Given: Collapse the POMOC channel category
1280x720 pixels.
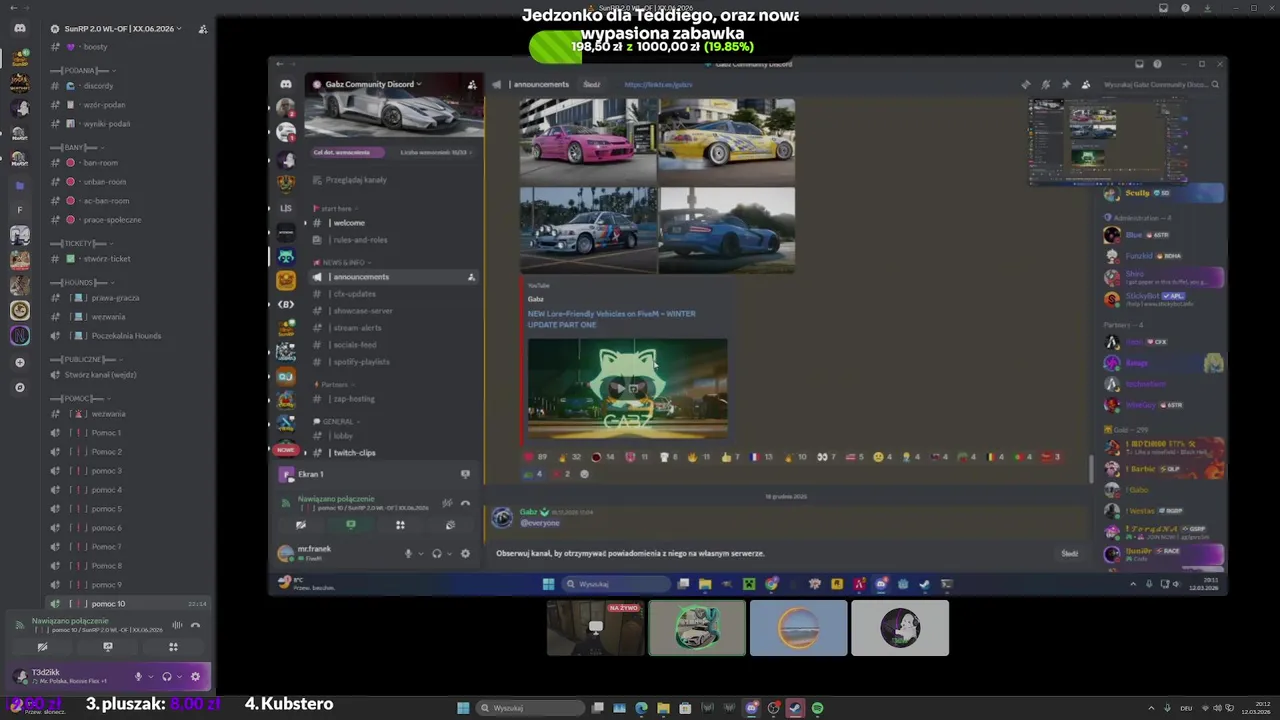Looking at the screenshot, I should (81, 398).
